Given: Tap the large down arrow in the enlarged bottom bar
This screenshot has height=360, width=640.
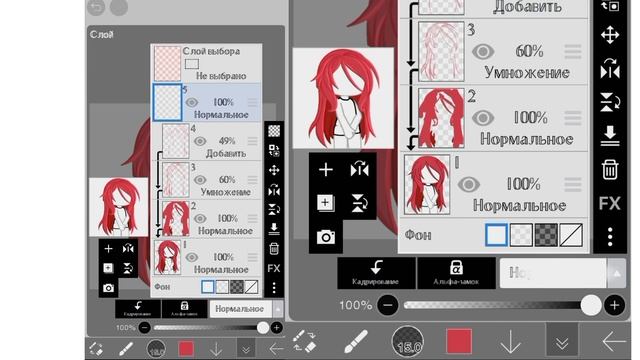Looking at the screenshot, I should [x=510, y=341].
